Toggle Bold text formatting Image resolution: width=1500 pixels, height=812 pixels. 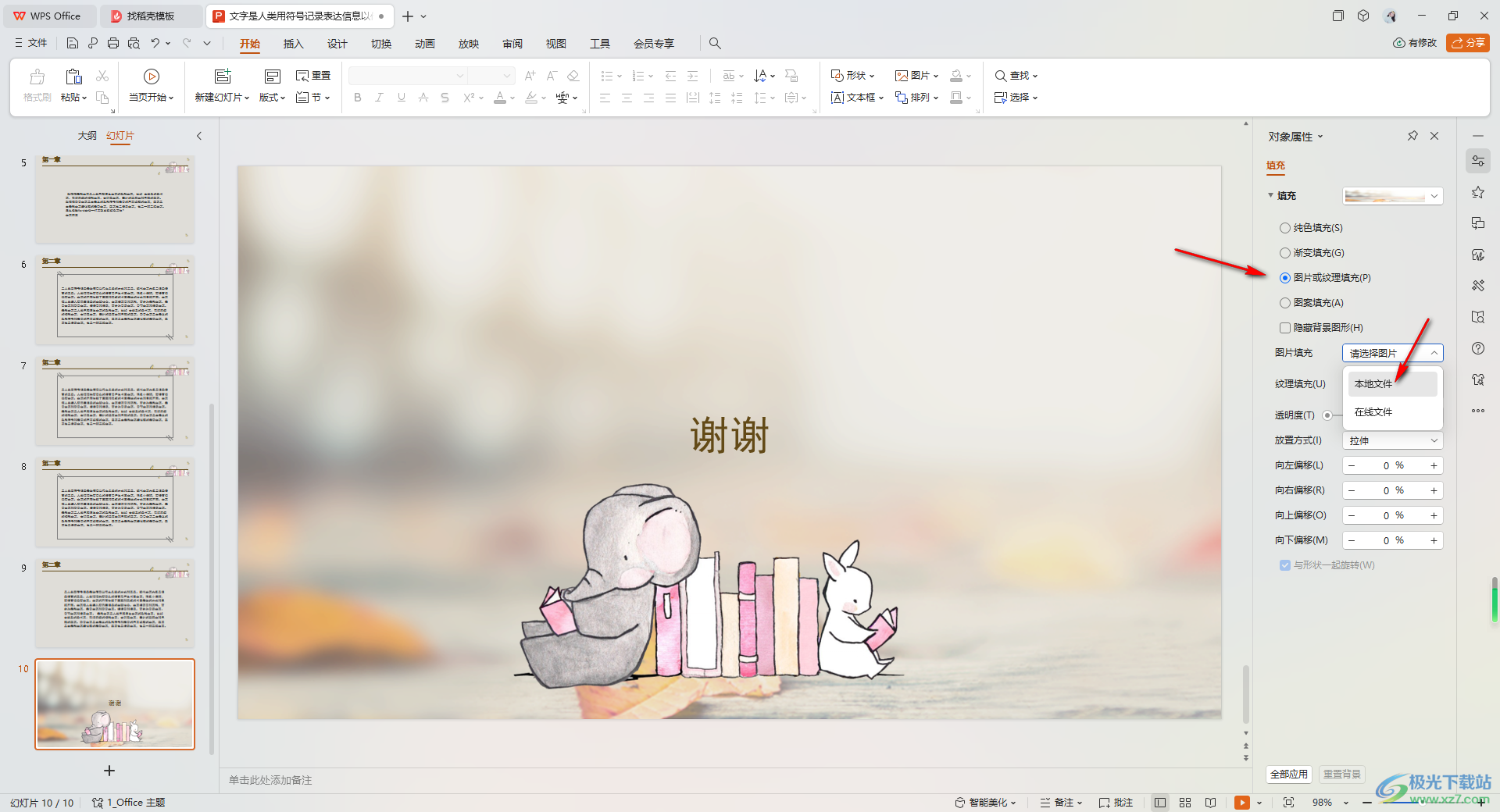click(x=358, y=98)
